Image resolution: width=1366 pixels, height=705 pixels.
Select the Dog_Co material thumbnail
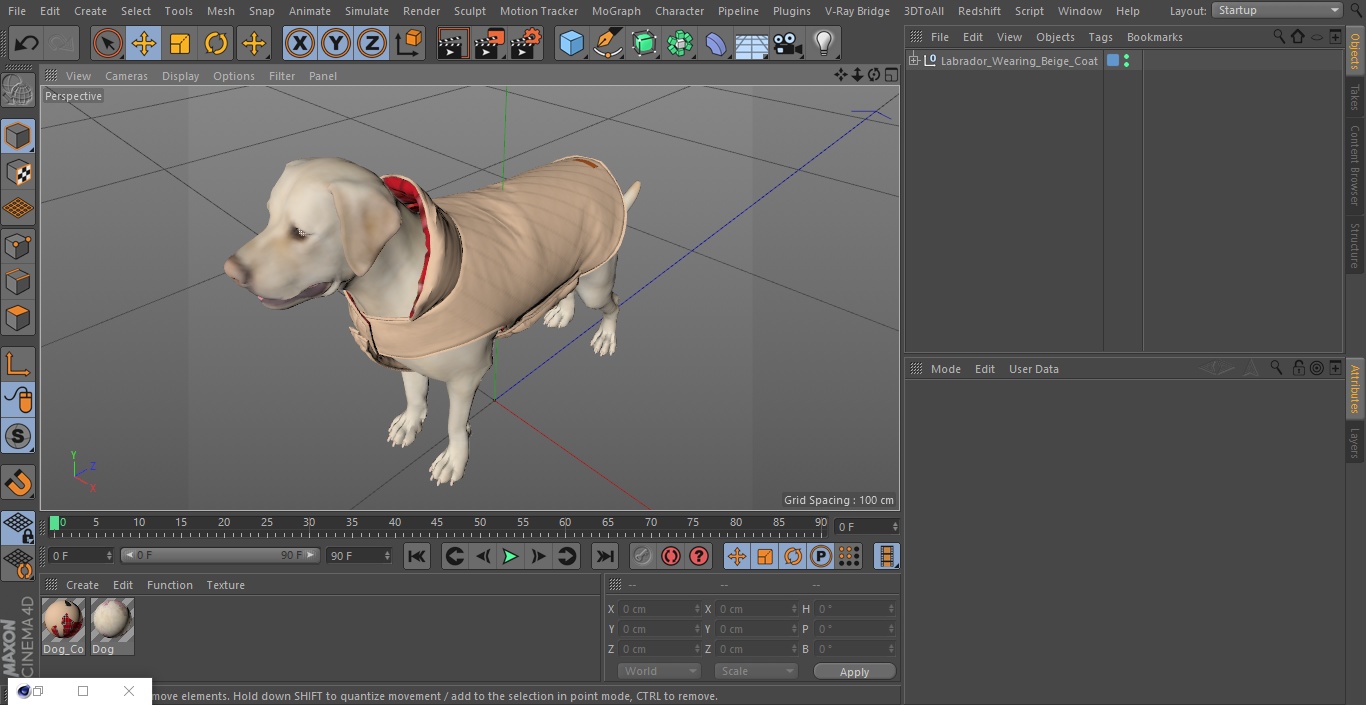[63, 627]
